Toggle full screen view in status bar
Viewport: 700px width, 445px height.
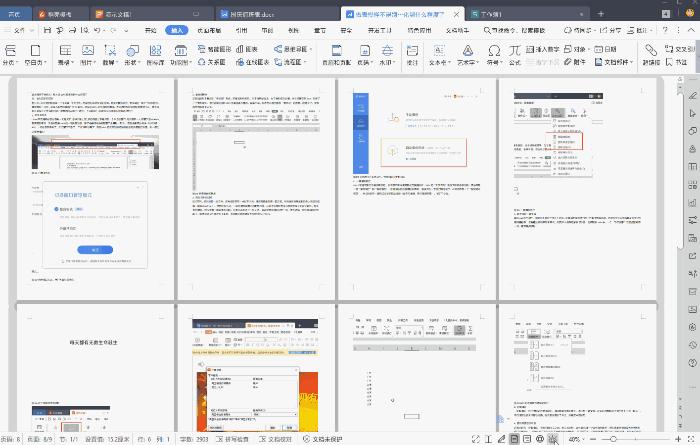(x=476, y=439)
